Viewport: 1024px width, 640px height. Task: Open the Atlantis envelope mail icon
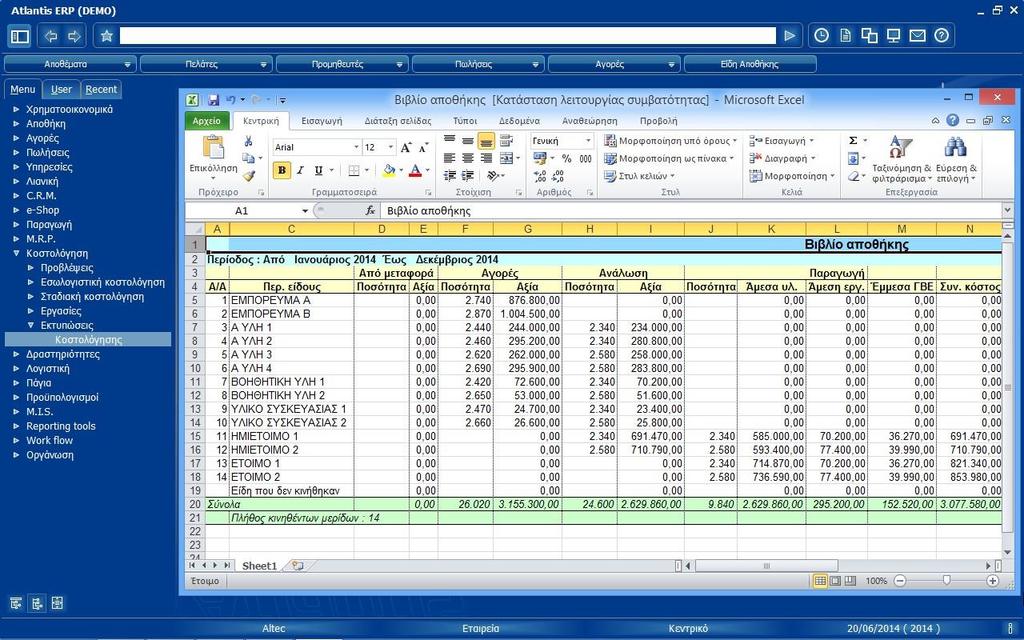918,36
